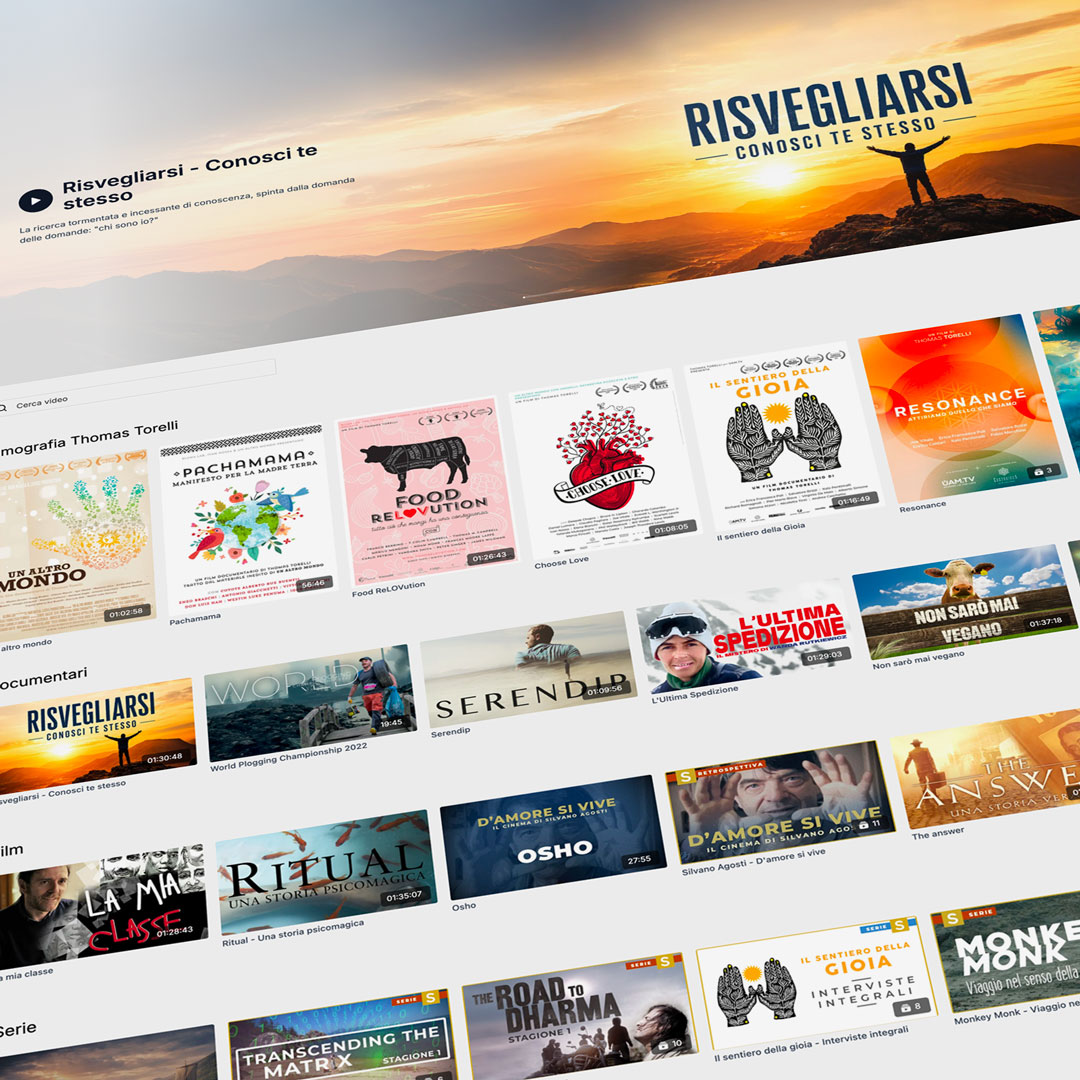Click the Food ReLOVution title link
Screen dimensions: 1080x1080
tap(388, 589)
